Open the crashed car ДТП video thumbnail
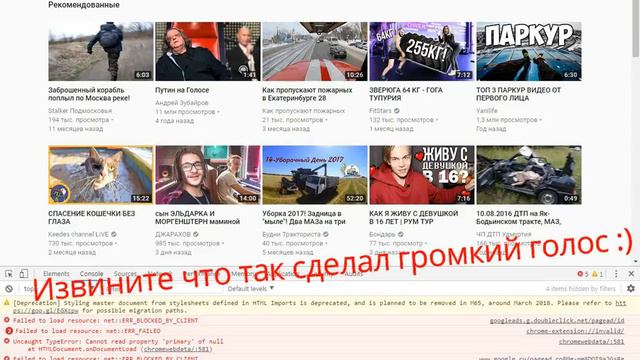 click(529, 175)
